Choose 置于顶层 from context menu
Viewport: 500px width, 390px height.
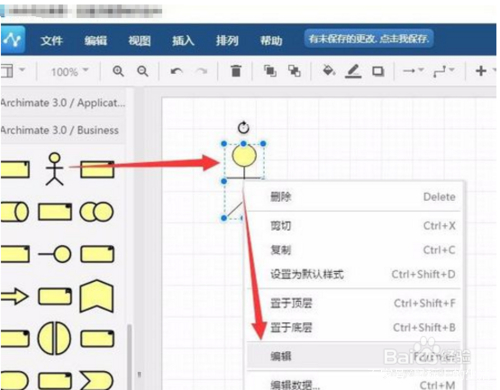pyautogui.click(x=355, y=303)
